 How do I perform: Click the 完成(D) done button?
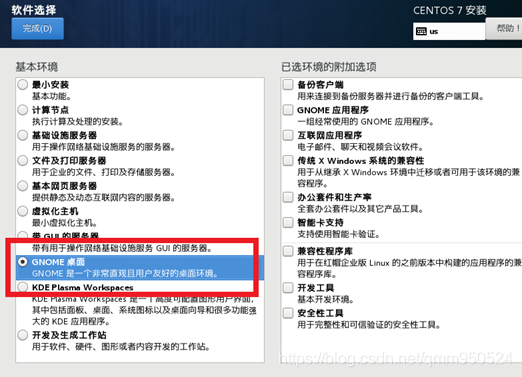37,29
